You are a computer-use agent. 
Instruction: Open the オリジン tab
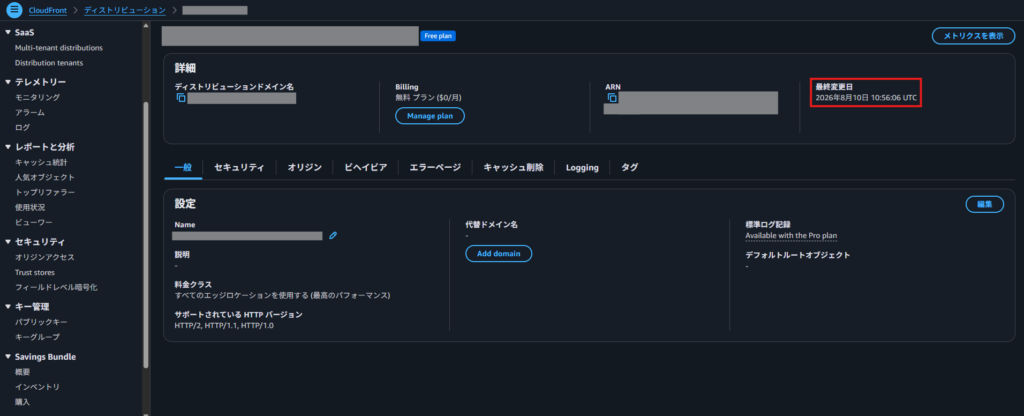click(304, 167)
